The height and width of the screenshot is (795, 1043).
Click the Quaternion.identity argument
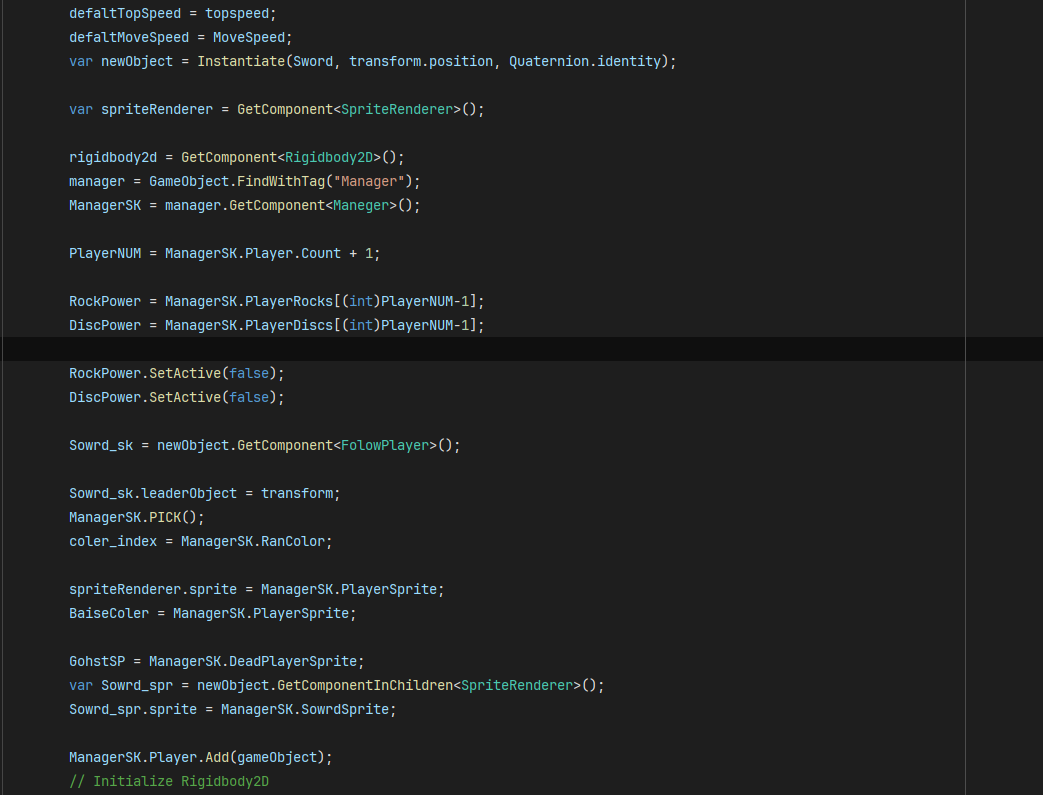[x=587, y=61]
